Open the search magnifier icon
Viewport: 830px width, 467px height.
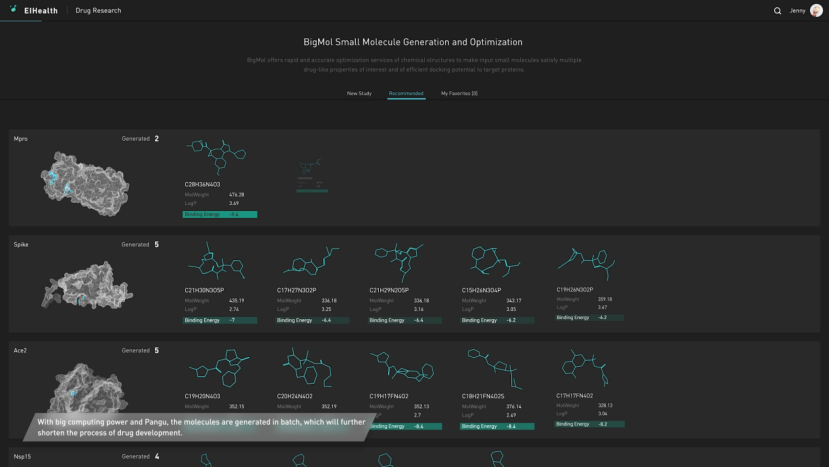point(777,11)
